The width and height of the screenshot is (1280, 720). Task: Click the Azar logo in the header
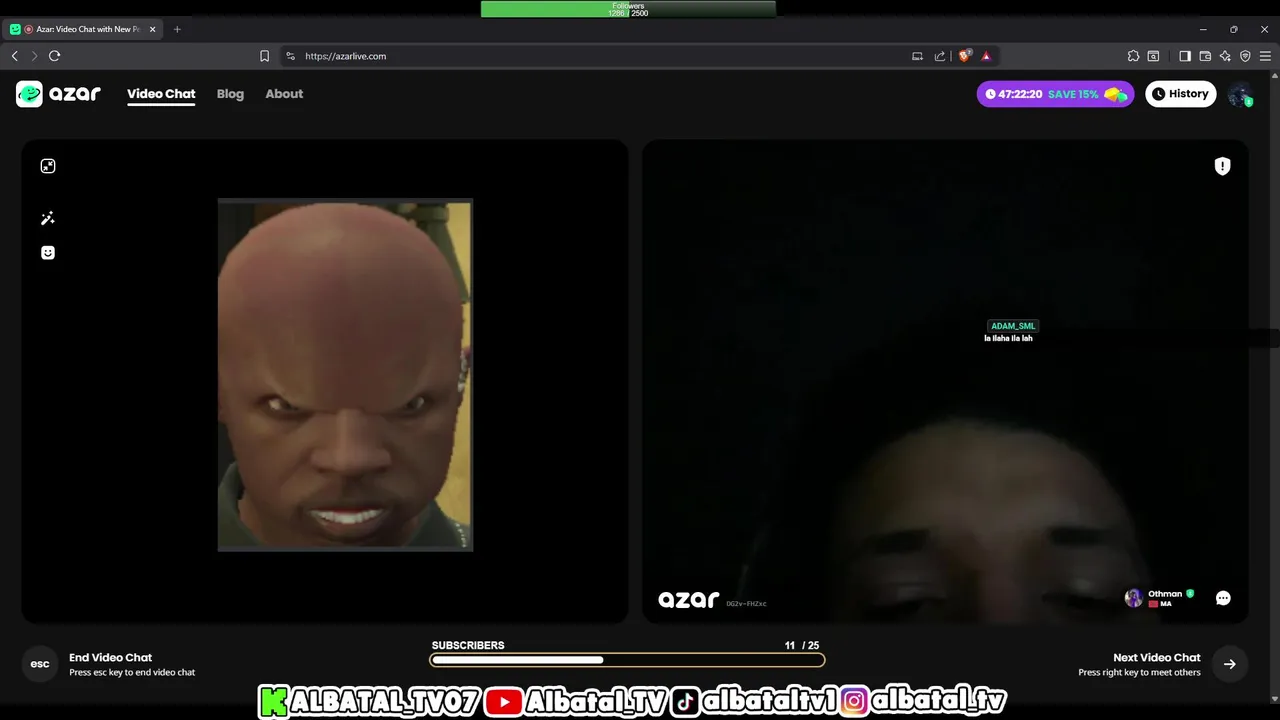59,94
